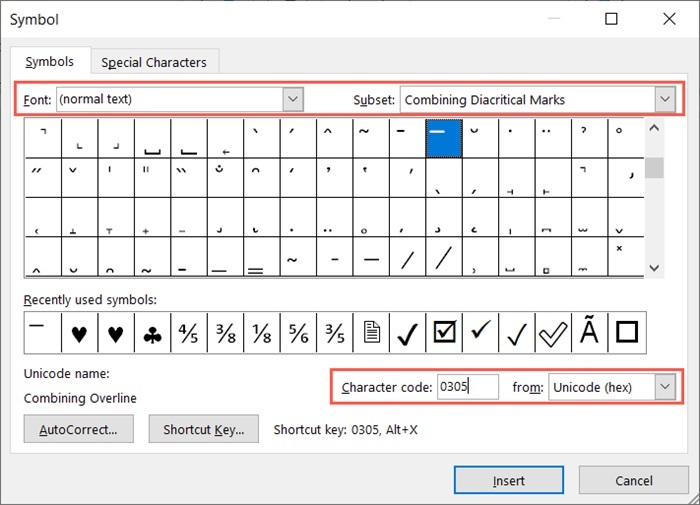Pick the ring above symbol in top row
The height and width of the screenshot is (505, 700).
coord(625,138)
